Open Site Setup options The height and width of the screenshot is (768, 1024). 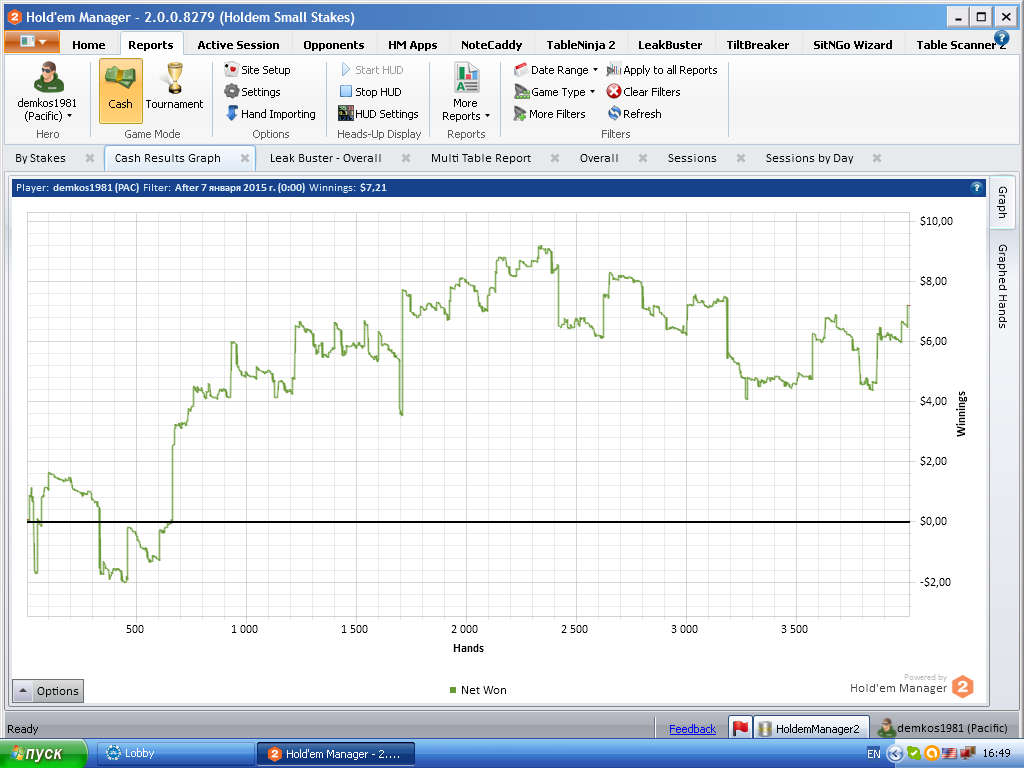click(x=257, y=70)
